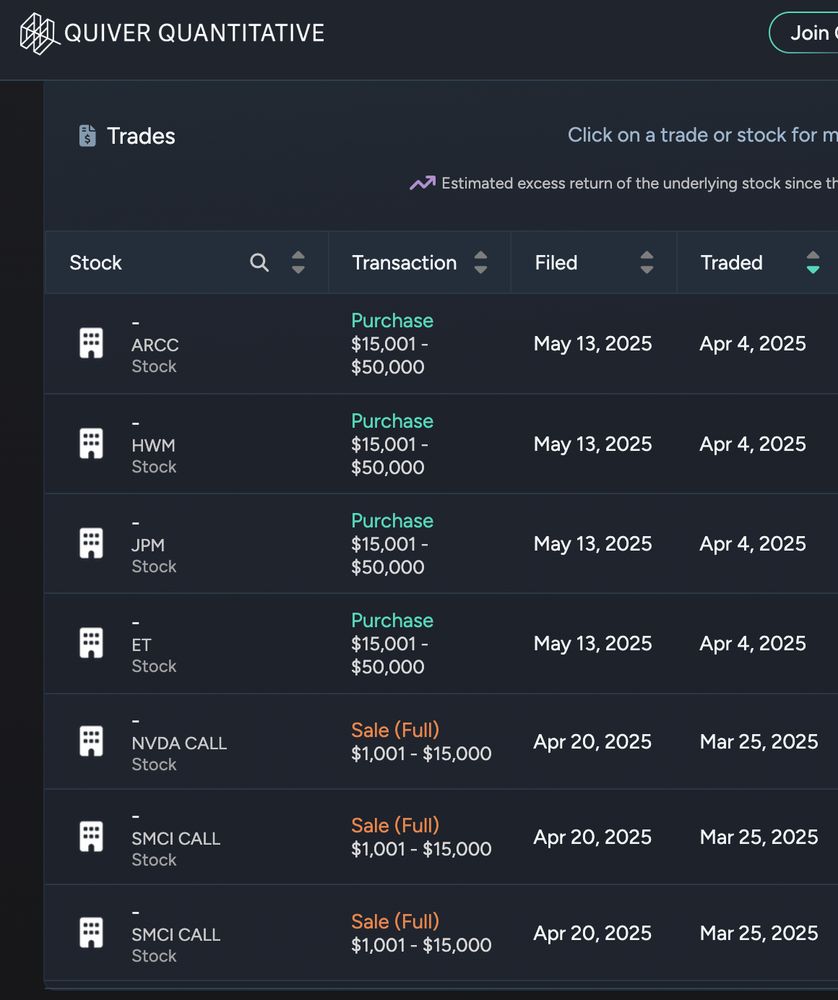Click the $15,001 - $50,000 amount for JPM

pyautogui.click(x=390, y=555)
